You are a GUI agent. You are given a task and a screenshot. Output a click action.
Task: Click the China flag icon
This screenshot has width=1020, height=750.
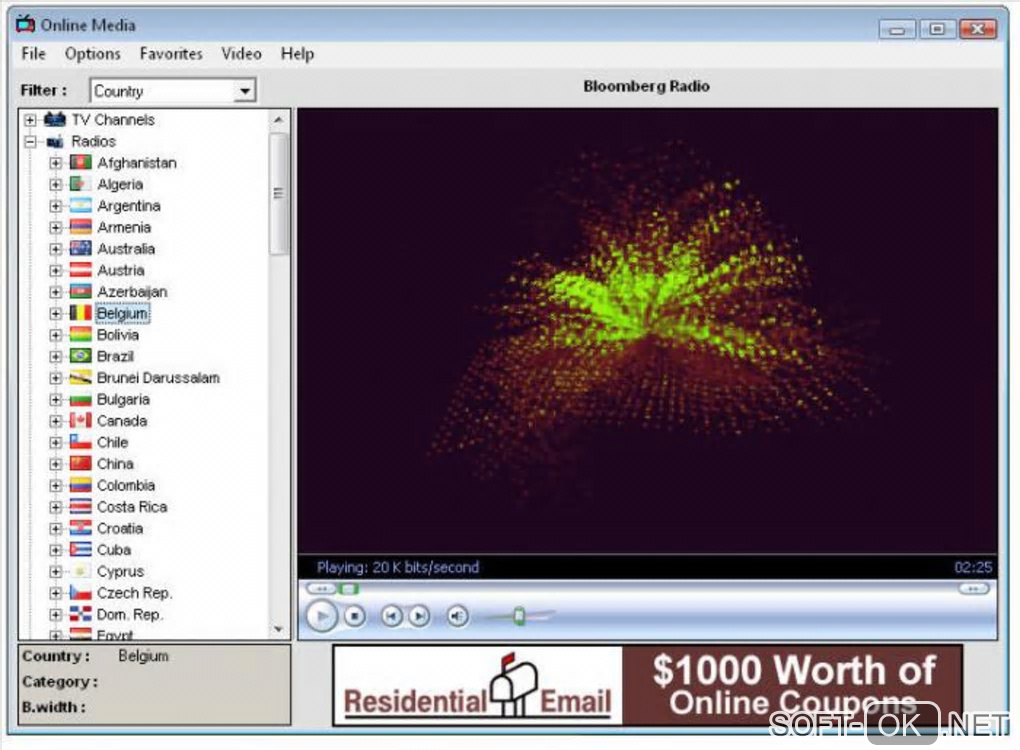pyautogui.click(x=81, y=463)
